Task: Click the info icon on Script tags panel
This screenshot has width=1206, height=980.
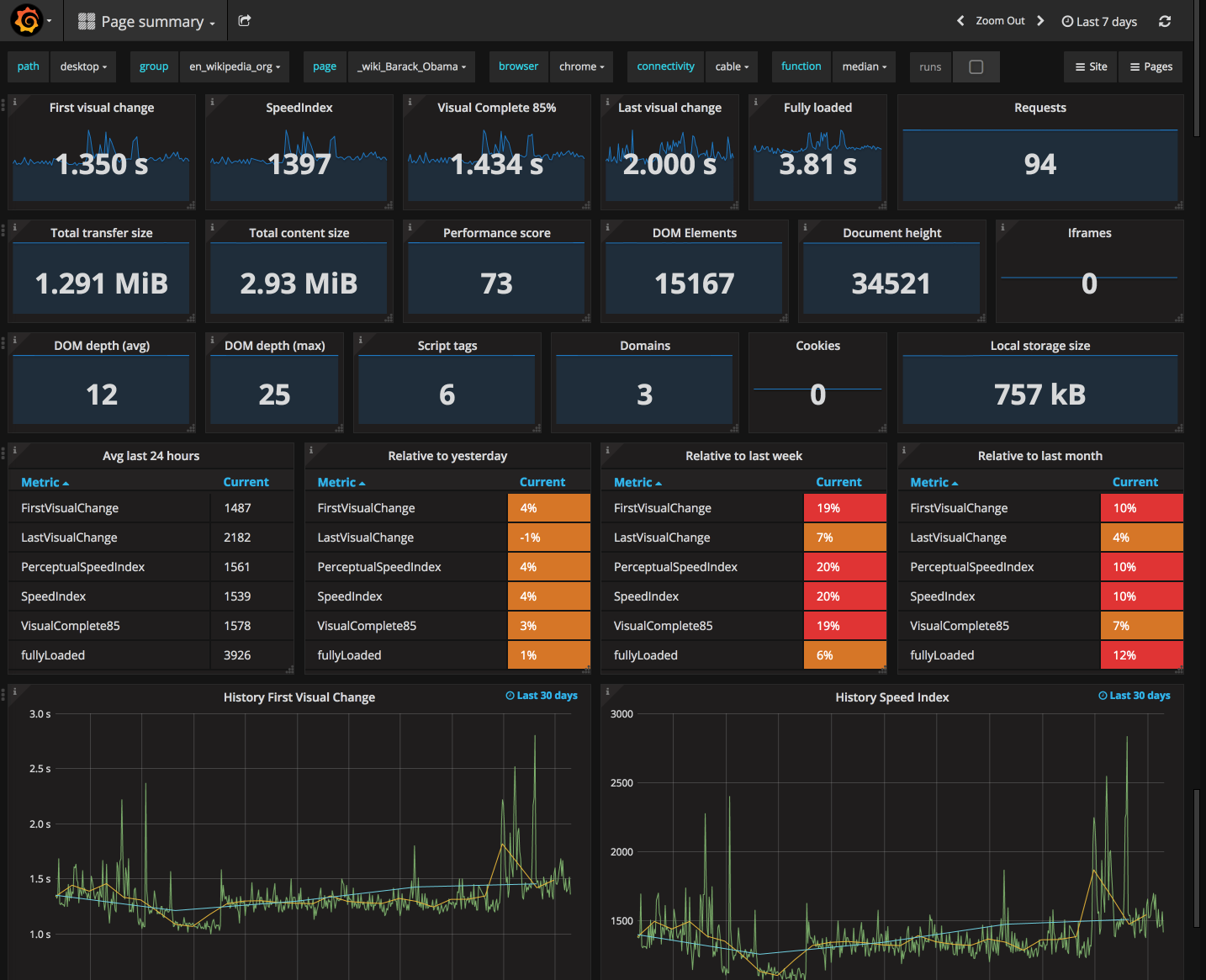Action: point(360,339)
